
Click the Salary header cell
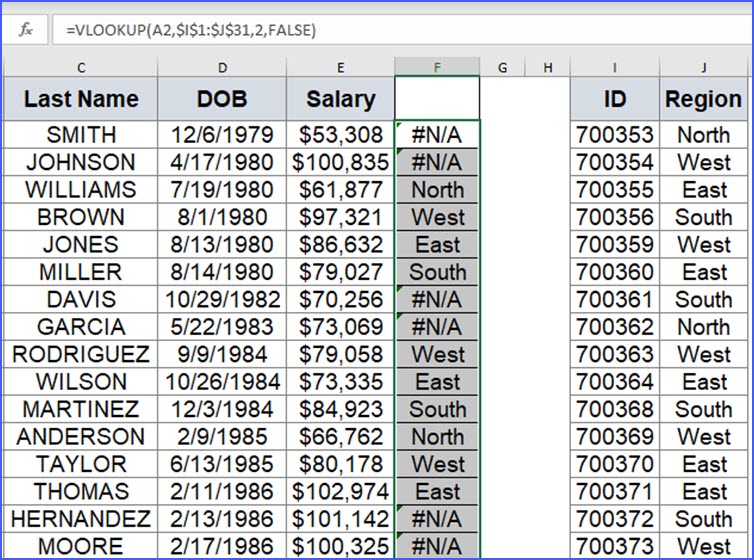pyautogui.click(x=340, y=99)
